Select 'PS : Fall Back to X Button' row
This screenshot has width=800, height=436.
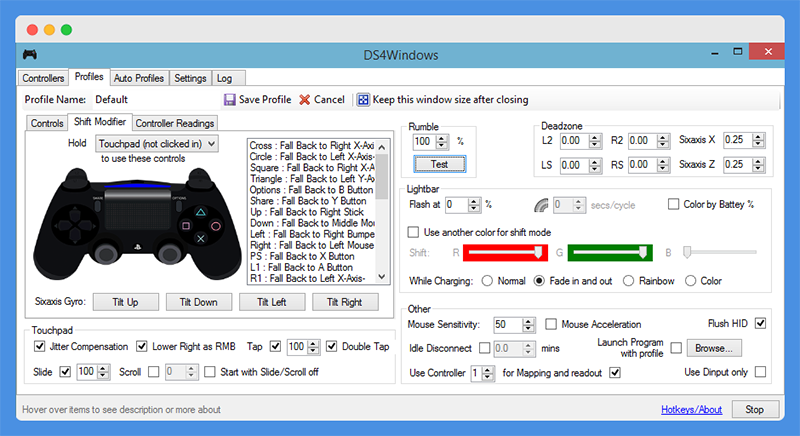311,256
